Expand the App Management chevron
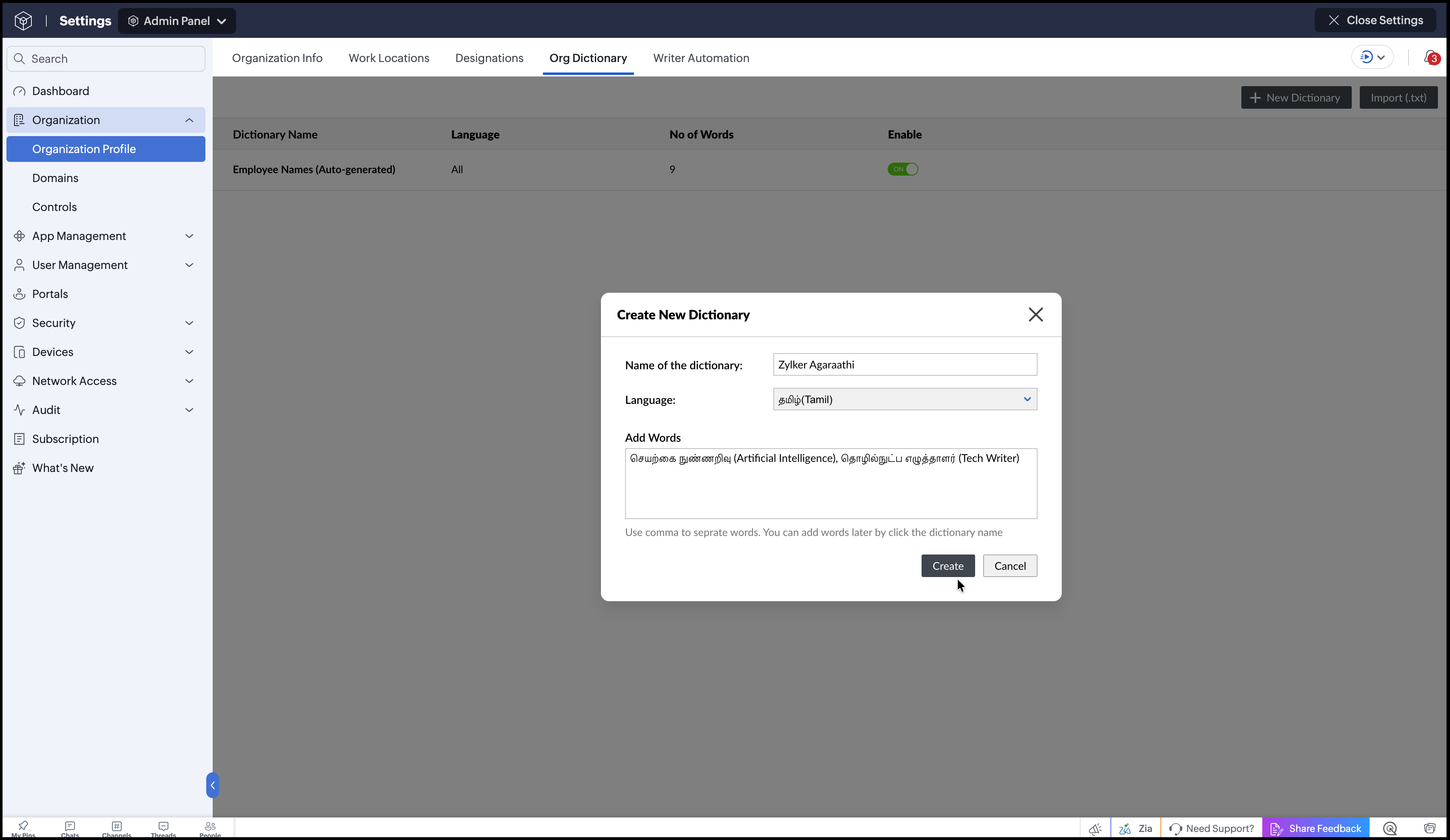The image size is (1450, 840). point(189,236)
